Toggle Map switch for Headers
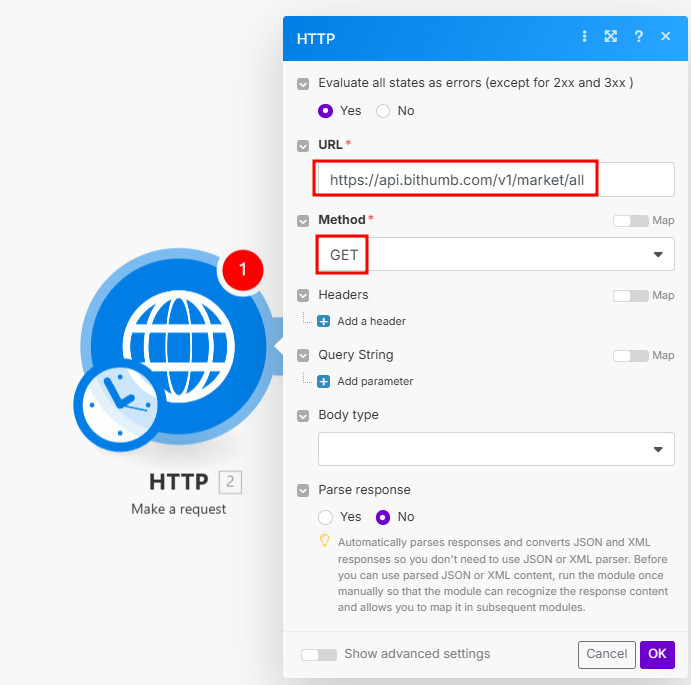The image size is (691, 685). (x=631, y=296)
